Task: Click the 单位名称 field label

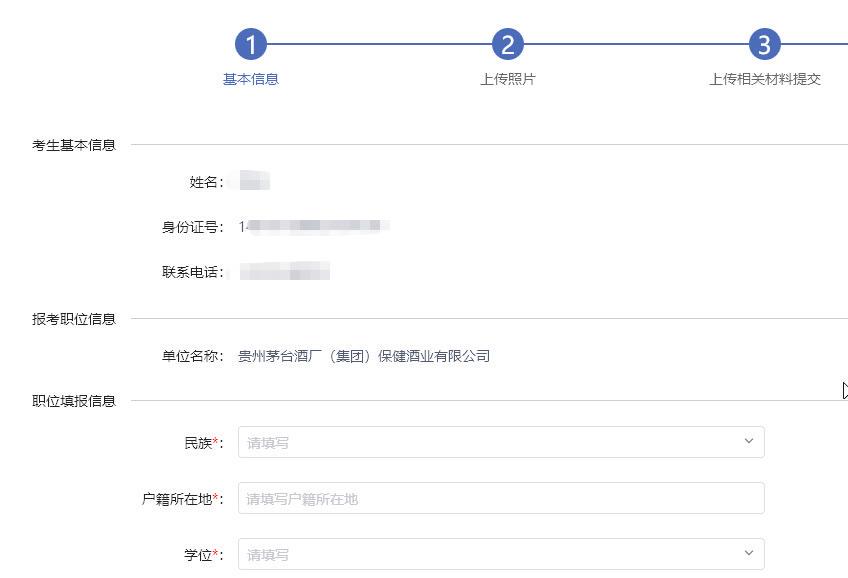Action: coord(192,356)
